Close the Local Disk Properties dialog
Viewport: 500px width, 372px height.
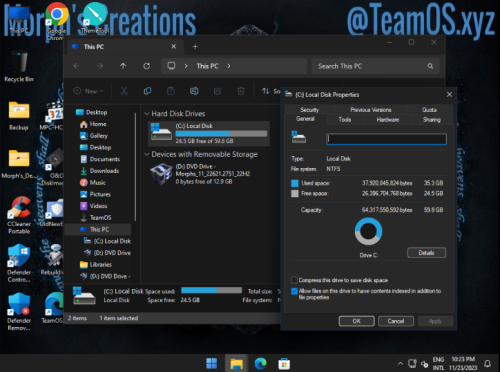tap(449, 95)
